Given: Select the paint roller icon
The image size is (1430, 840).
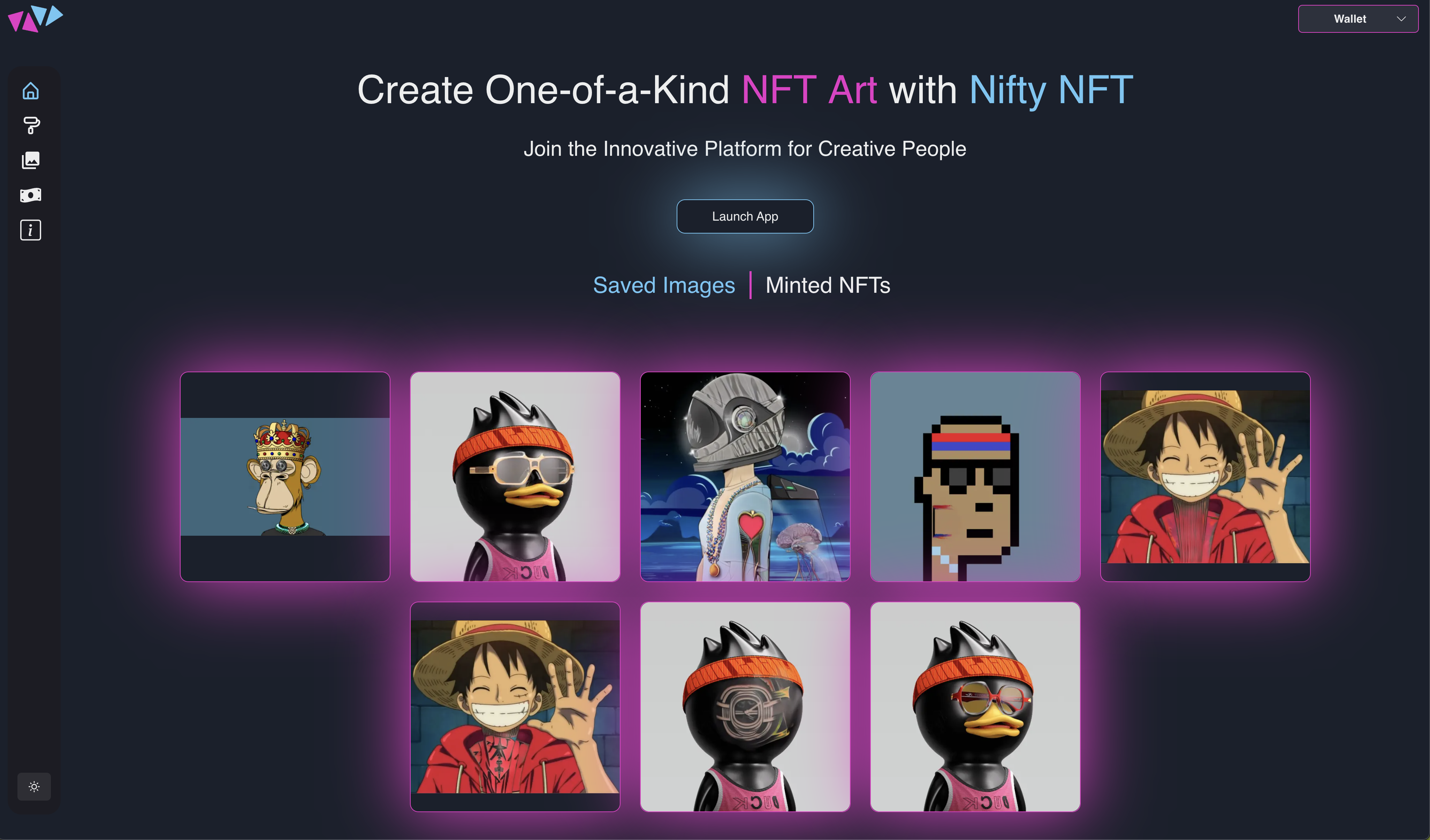Looking at the screenshot, I should tap(31, 125).
